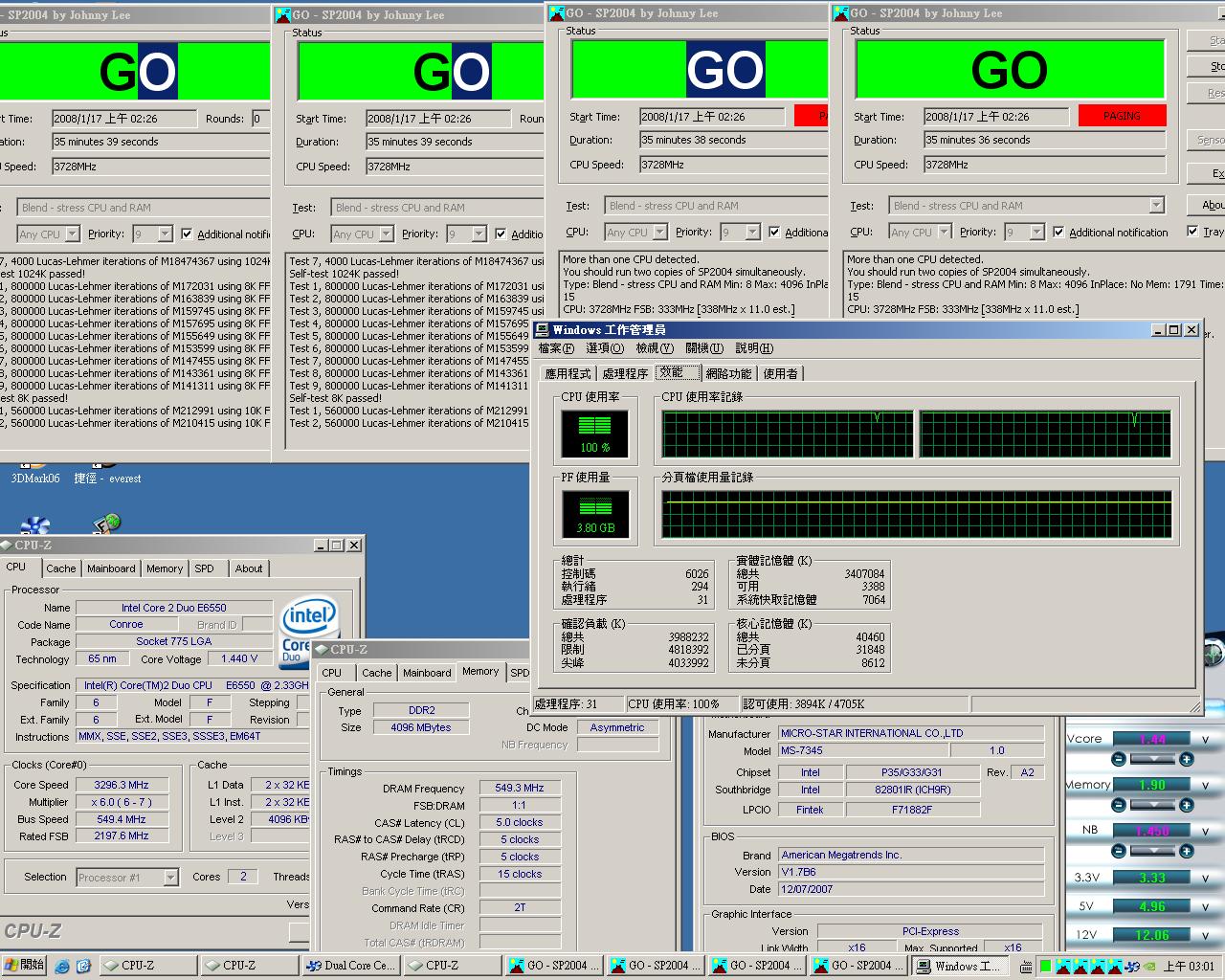Screen dimensions: 1225x980
Task: Toggle Additional notification in the leftmost SP2004 window
Action: 187,234
